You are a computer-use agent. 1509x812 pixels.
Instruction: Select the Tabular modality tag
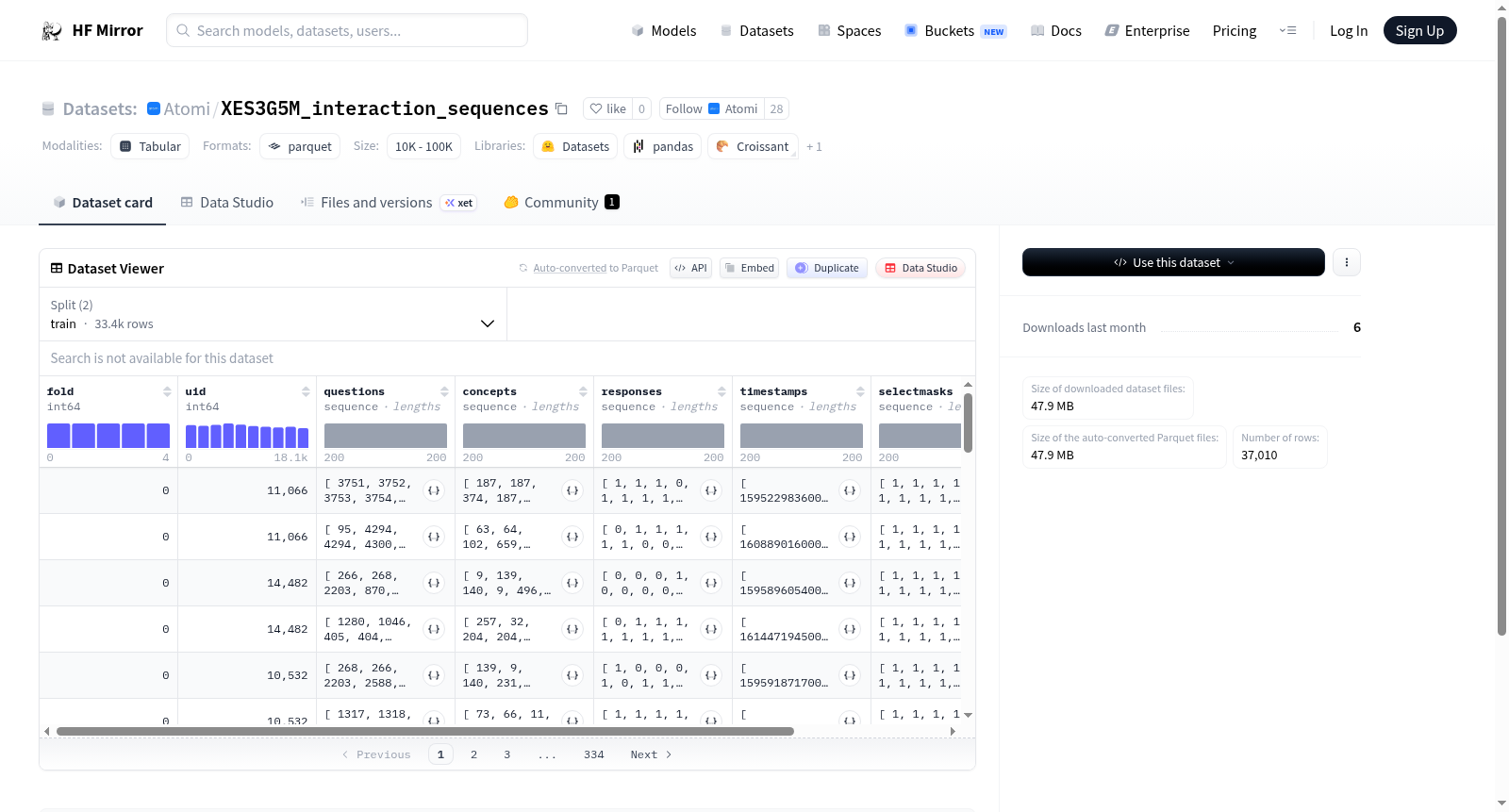[x=150, y=146]
